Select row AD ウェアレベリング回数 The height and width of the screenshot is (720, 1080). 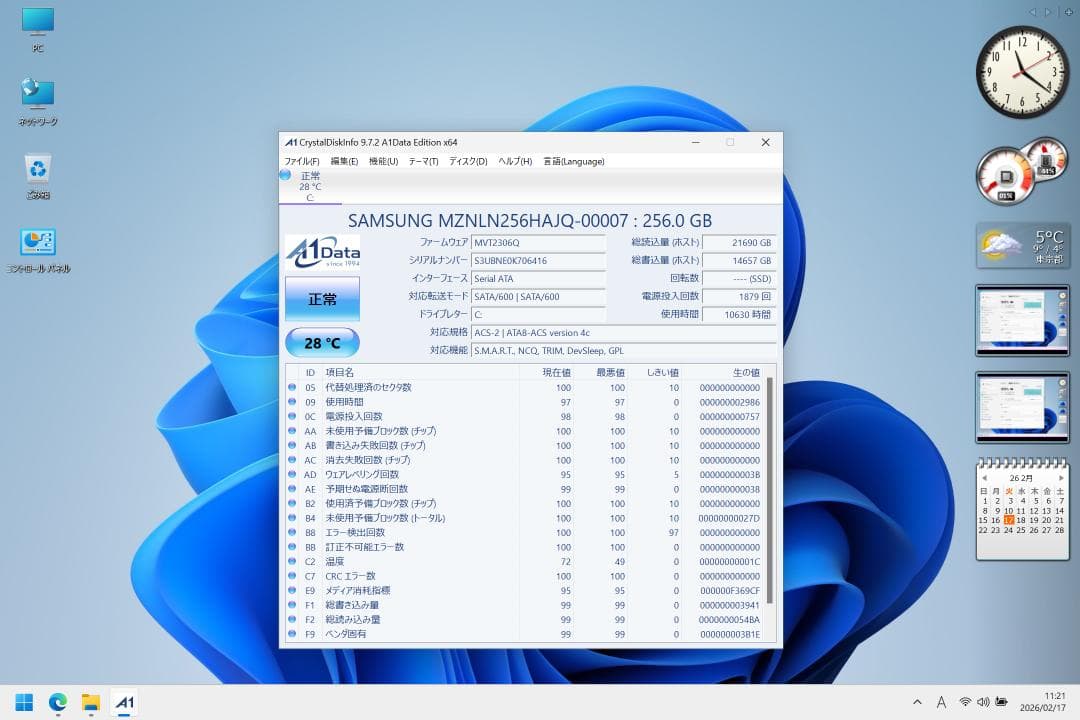(525, 475)
